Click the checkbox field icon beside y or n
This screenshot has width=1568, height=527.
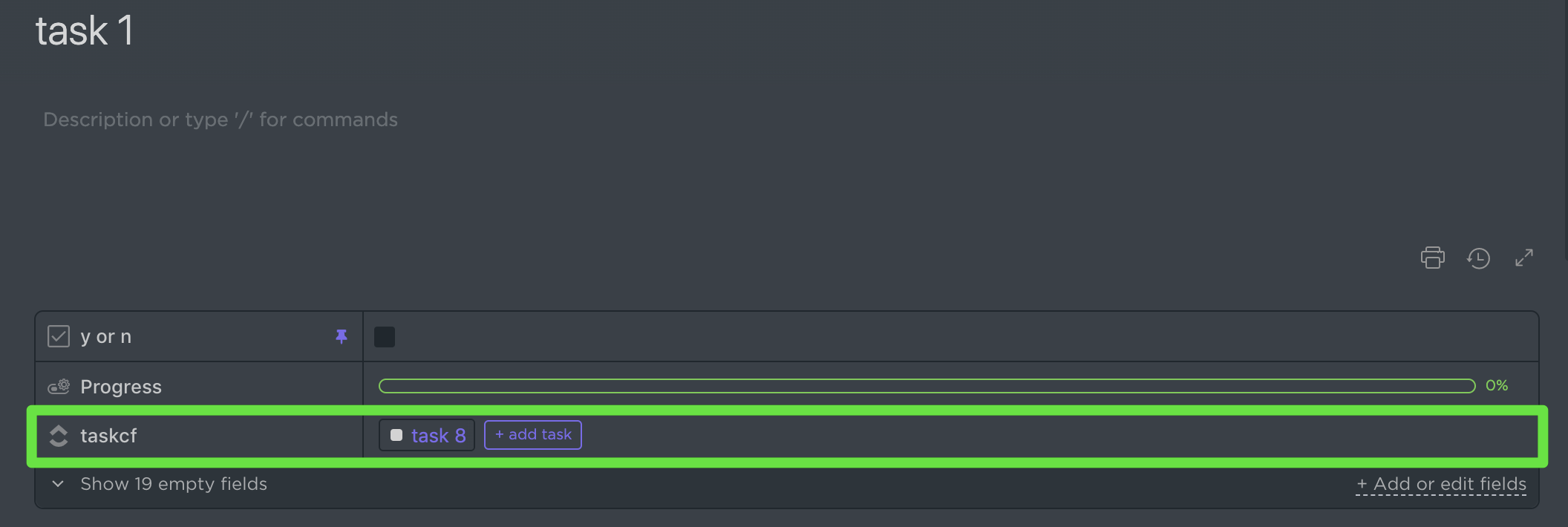(x=59, y=336)
